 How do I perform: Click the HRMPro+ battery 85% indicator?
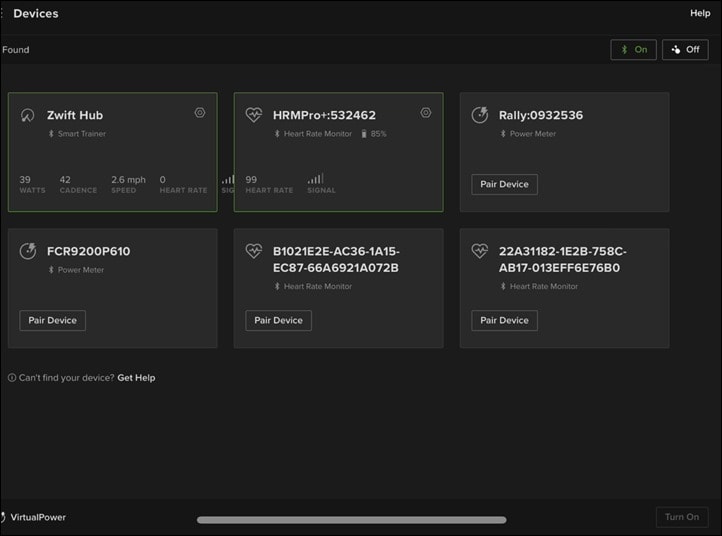(x=373, y=134)
